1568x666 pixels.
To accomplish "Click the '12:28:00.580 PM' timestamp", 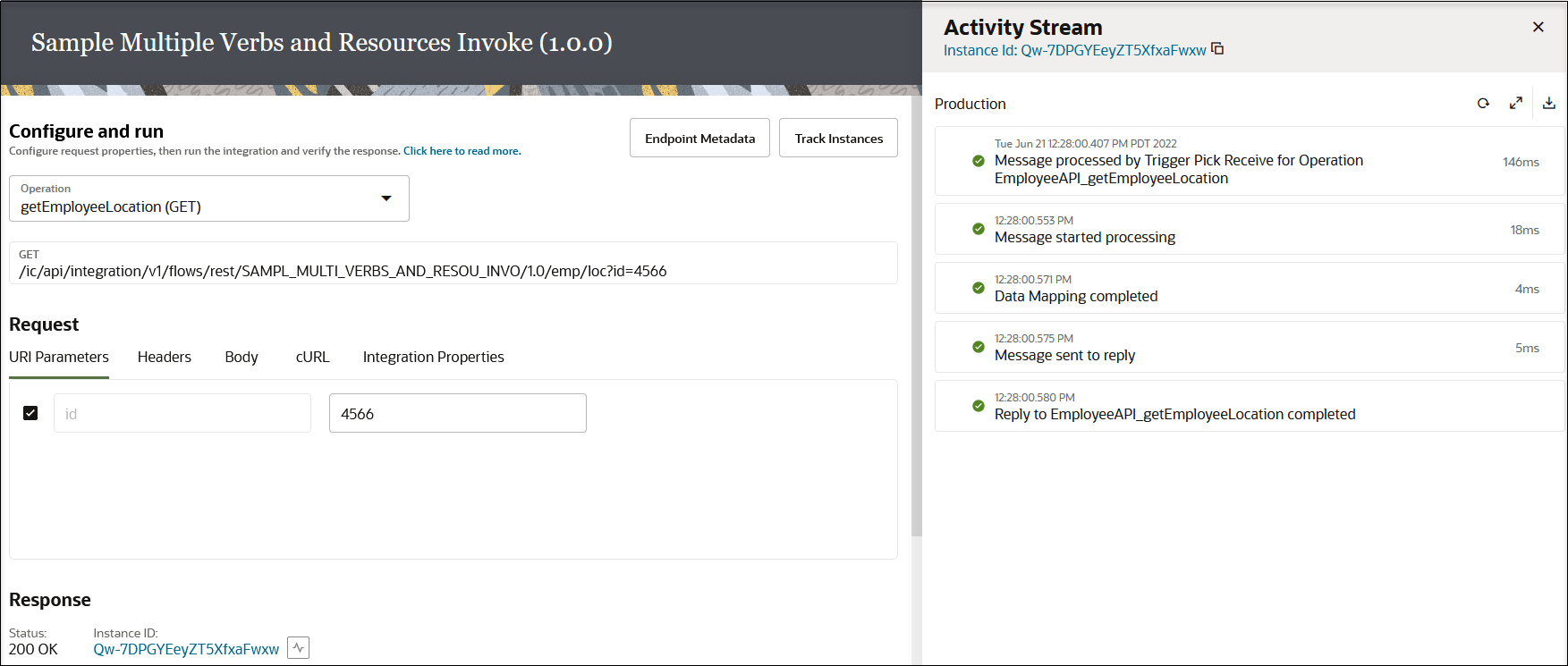I will point(1035,397).
